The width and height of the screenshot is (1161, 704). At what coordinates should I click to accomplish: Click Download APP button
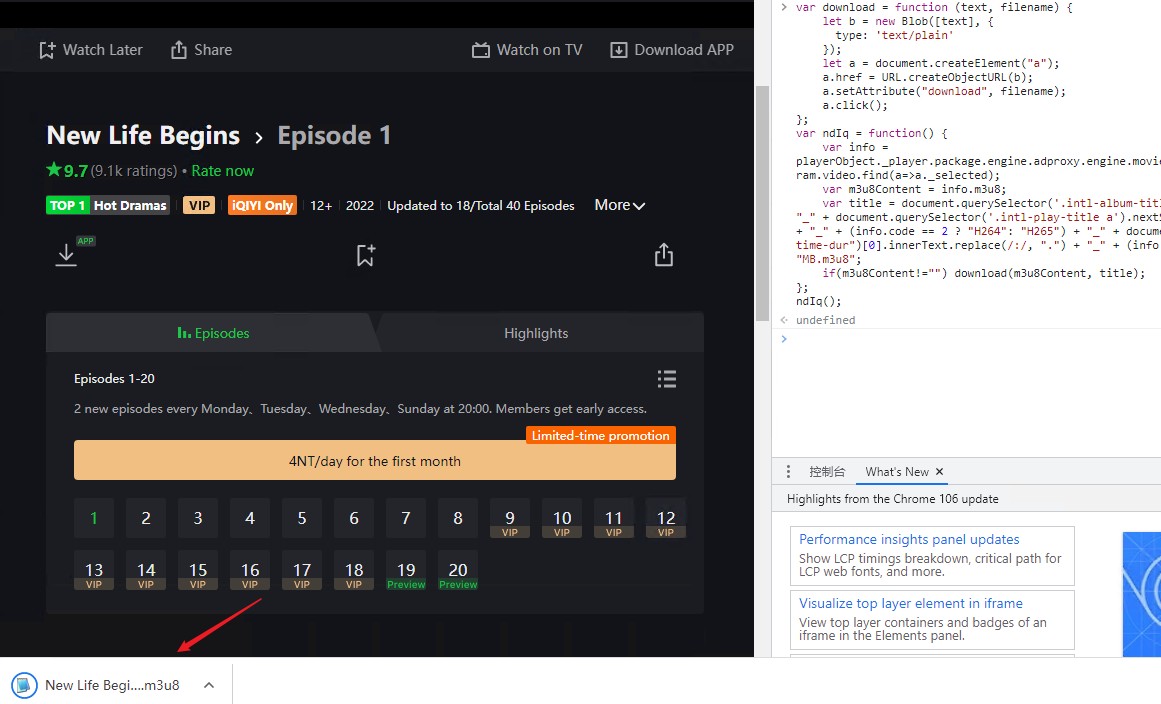coord(672,50)
